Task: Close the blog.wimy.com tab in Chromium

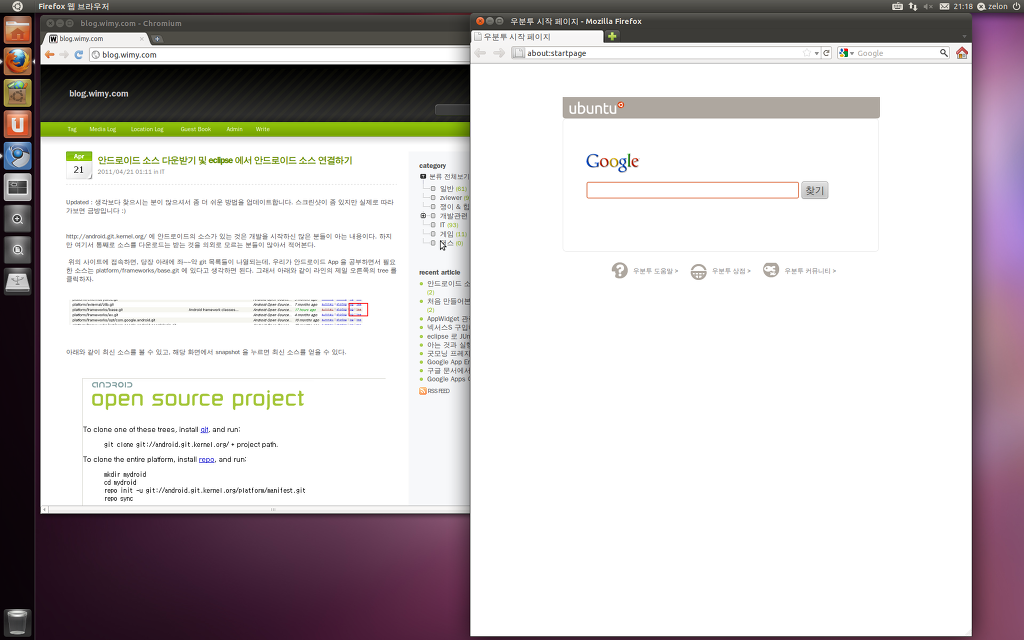Action: [142, 39]
